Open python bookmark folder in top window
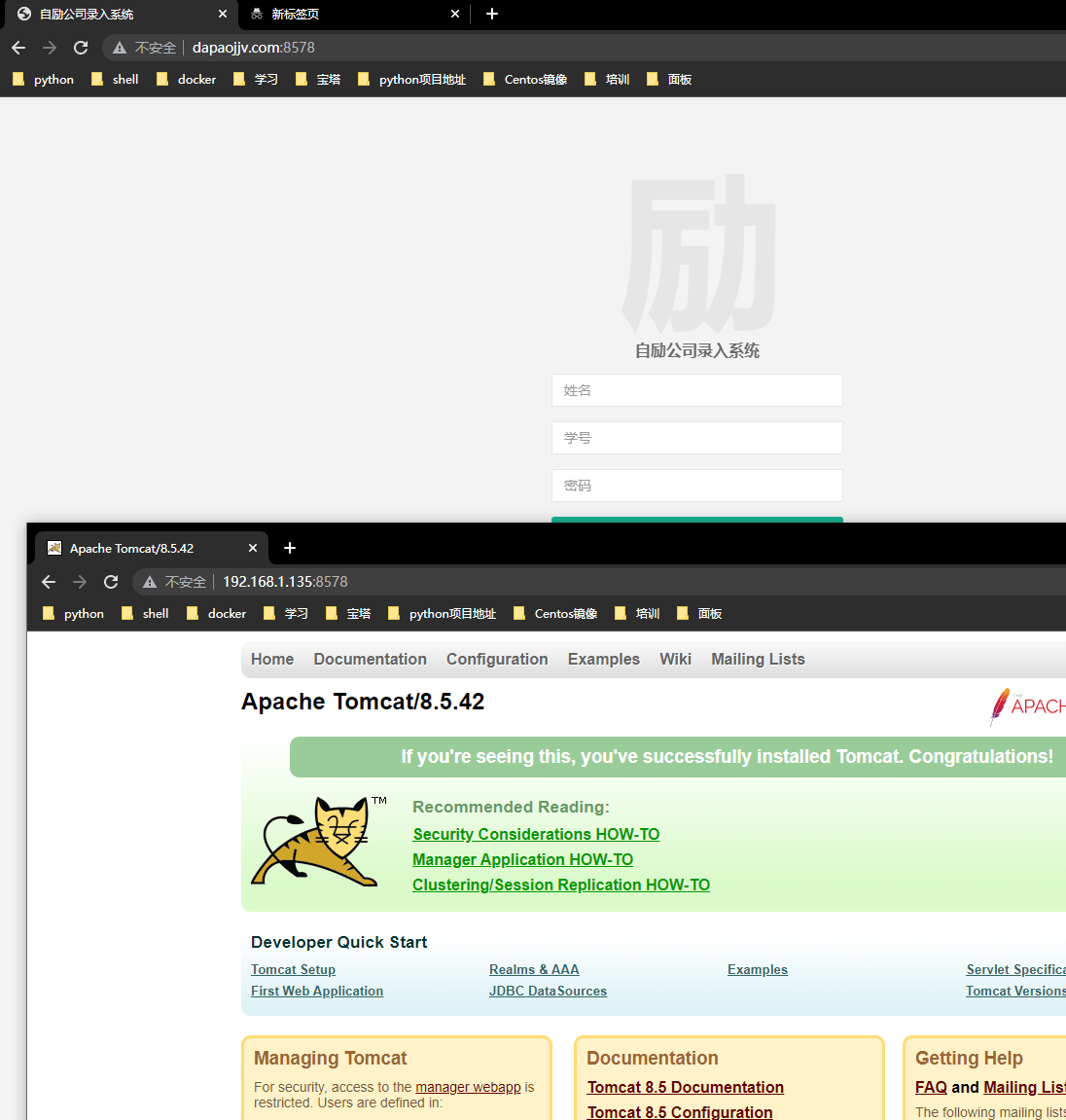Viewport: 1066px width, 1120px height. point(44,79)
